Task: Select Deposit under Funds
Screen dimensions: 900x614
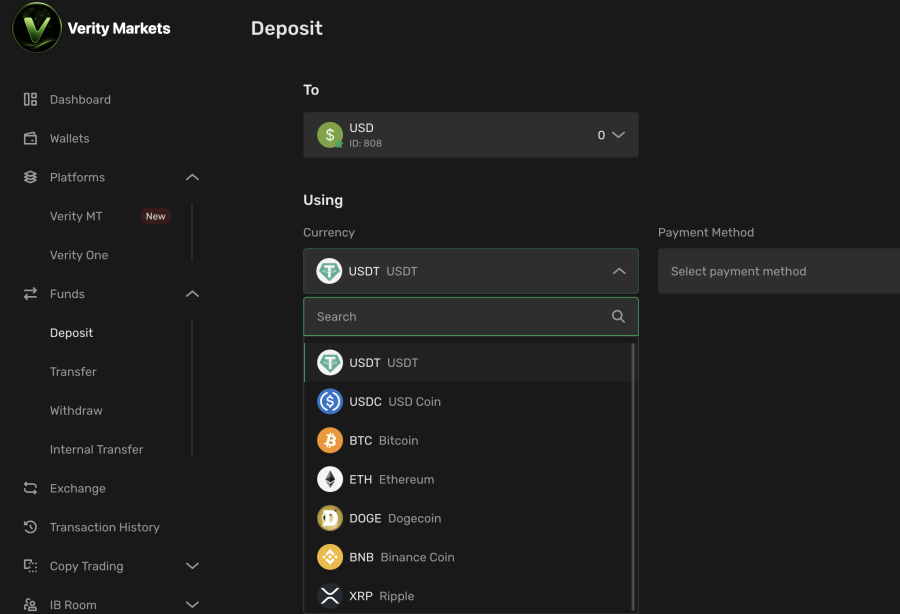Action: pyautogui.click(x=71, y=333)
